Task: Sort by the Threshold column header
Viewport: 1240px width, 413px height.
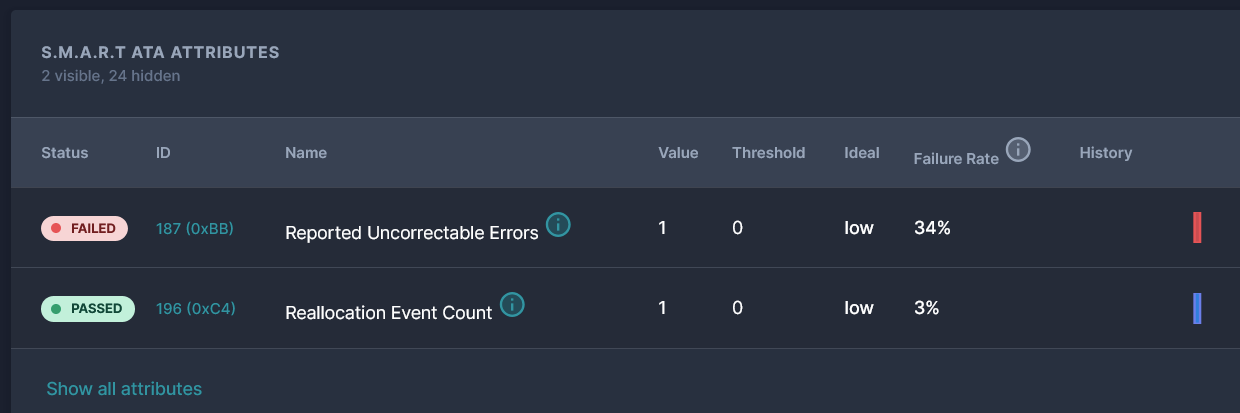Action: pyautogui.click(x=768, y=153)
